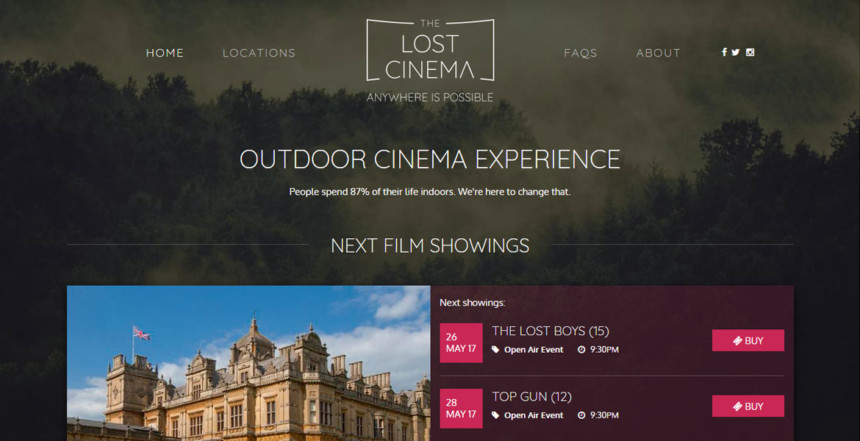This screenshot has width=860, height=441.
Task: Open the Instagram social icon
Action: click(x=750, y=52)
